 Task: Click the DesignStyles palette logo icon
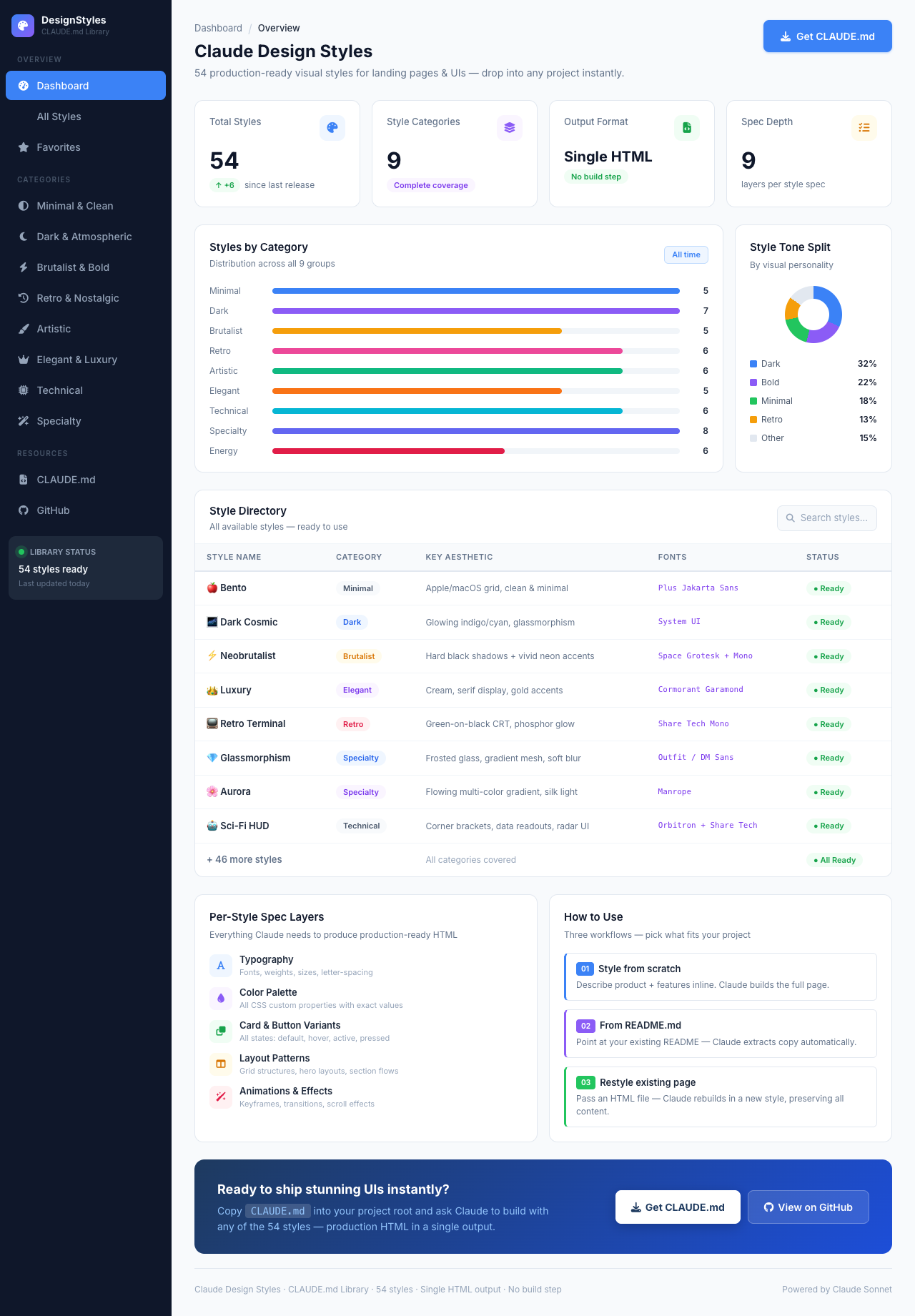pos(23,26)
